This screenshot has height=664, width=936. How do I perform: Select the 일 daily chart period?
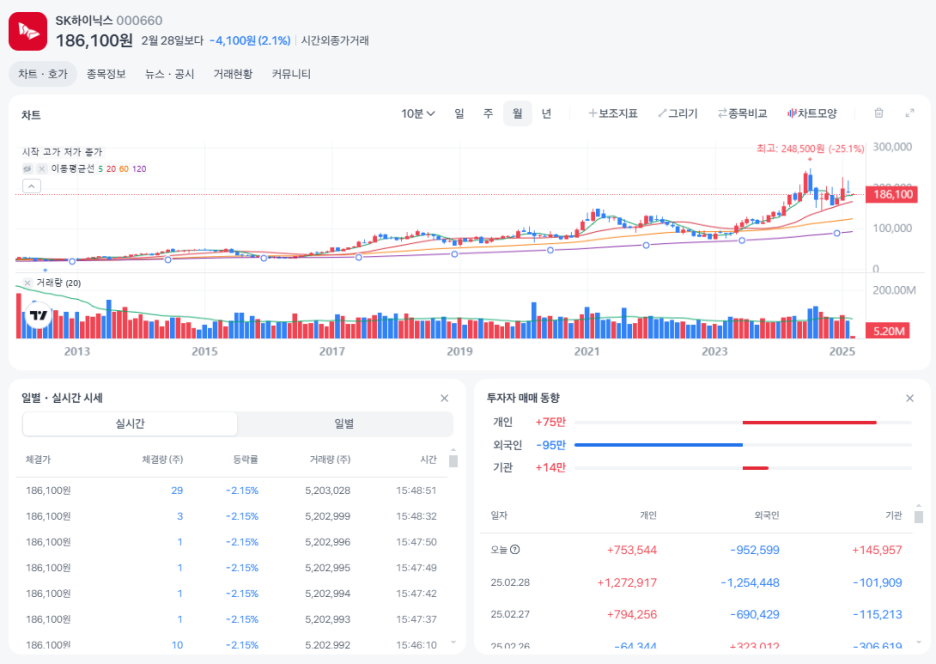pyautogui.click(x=459, y=113)
